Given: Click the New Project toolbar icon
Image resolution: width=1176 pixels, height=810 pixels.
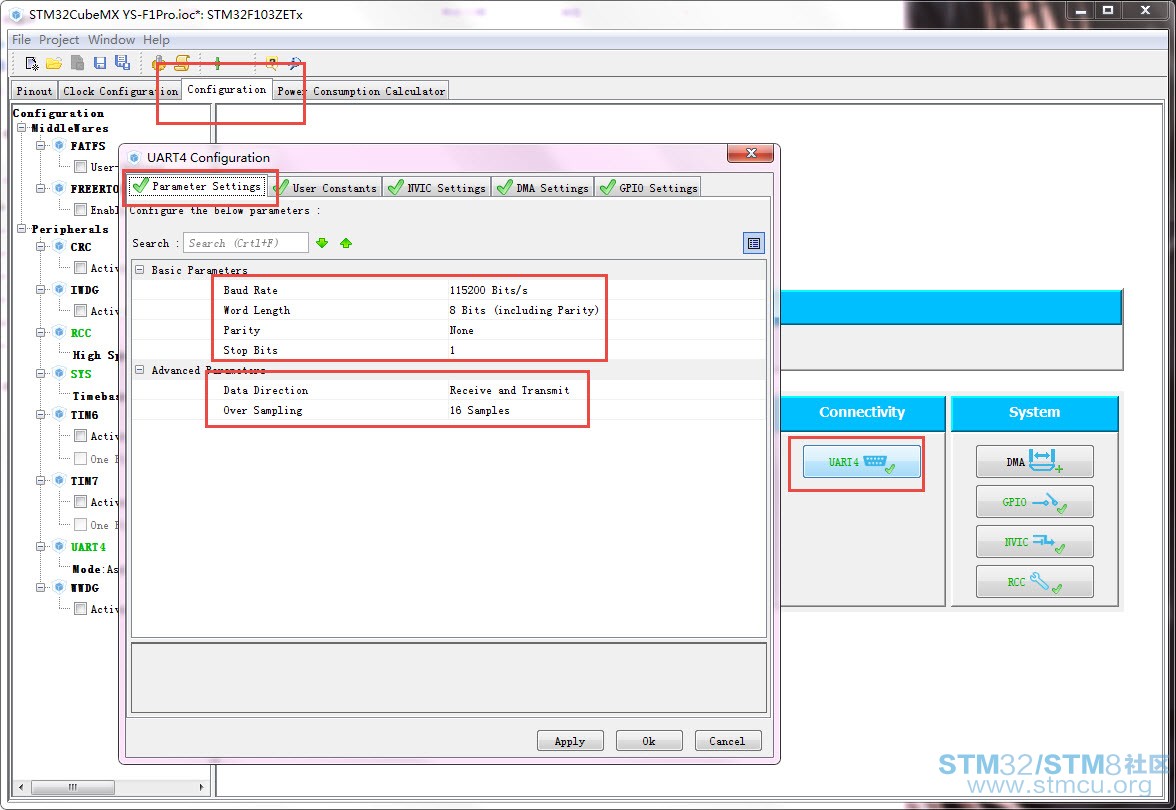Looking at the screenshot, I should pos(32,64).
